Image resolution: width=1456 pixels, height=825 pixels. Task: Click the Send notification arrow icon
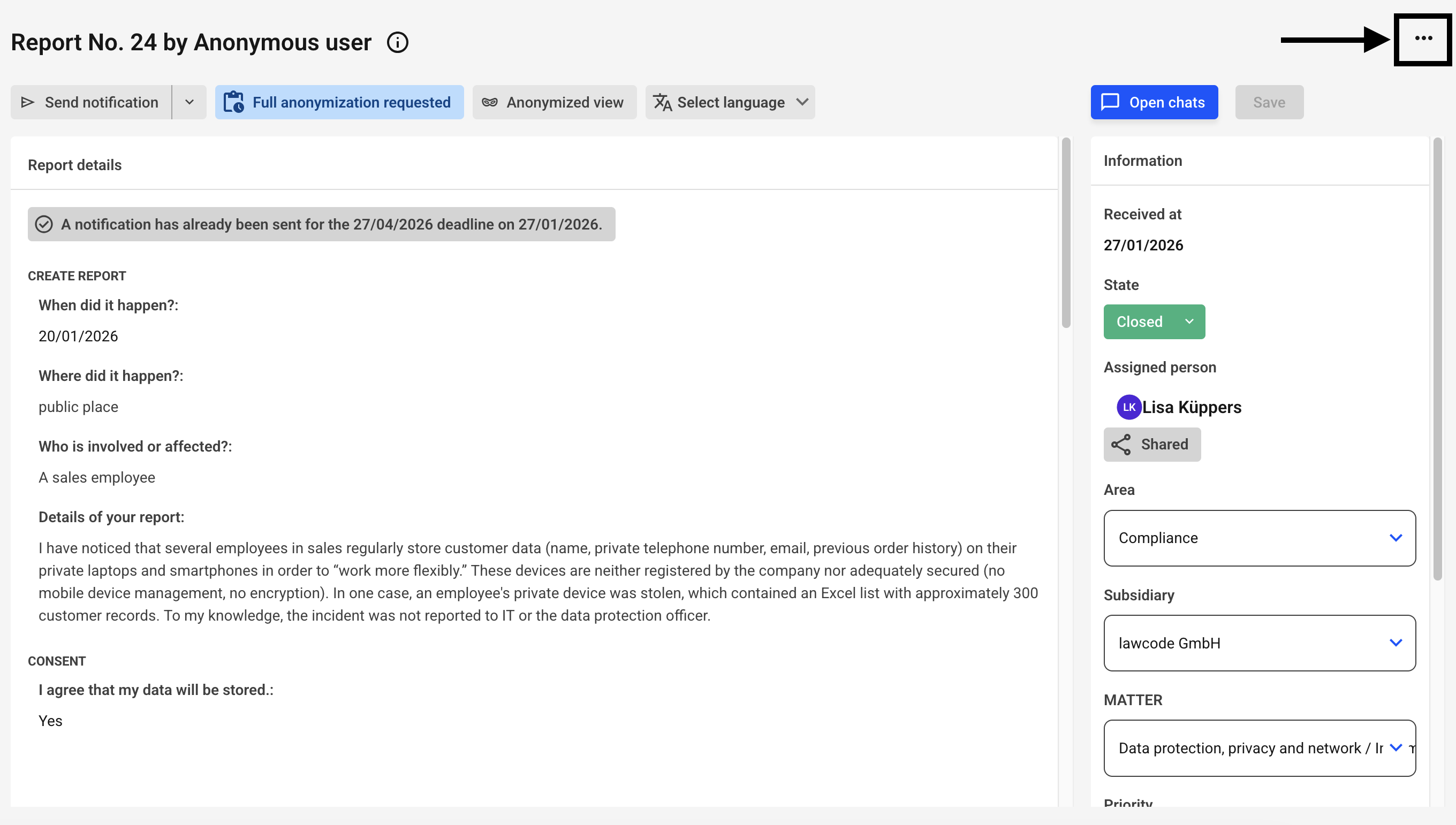[x=27, y=103]
